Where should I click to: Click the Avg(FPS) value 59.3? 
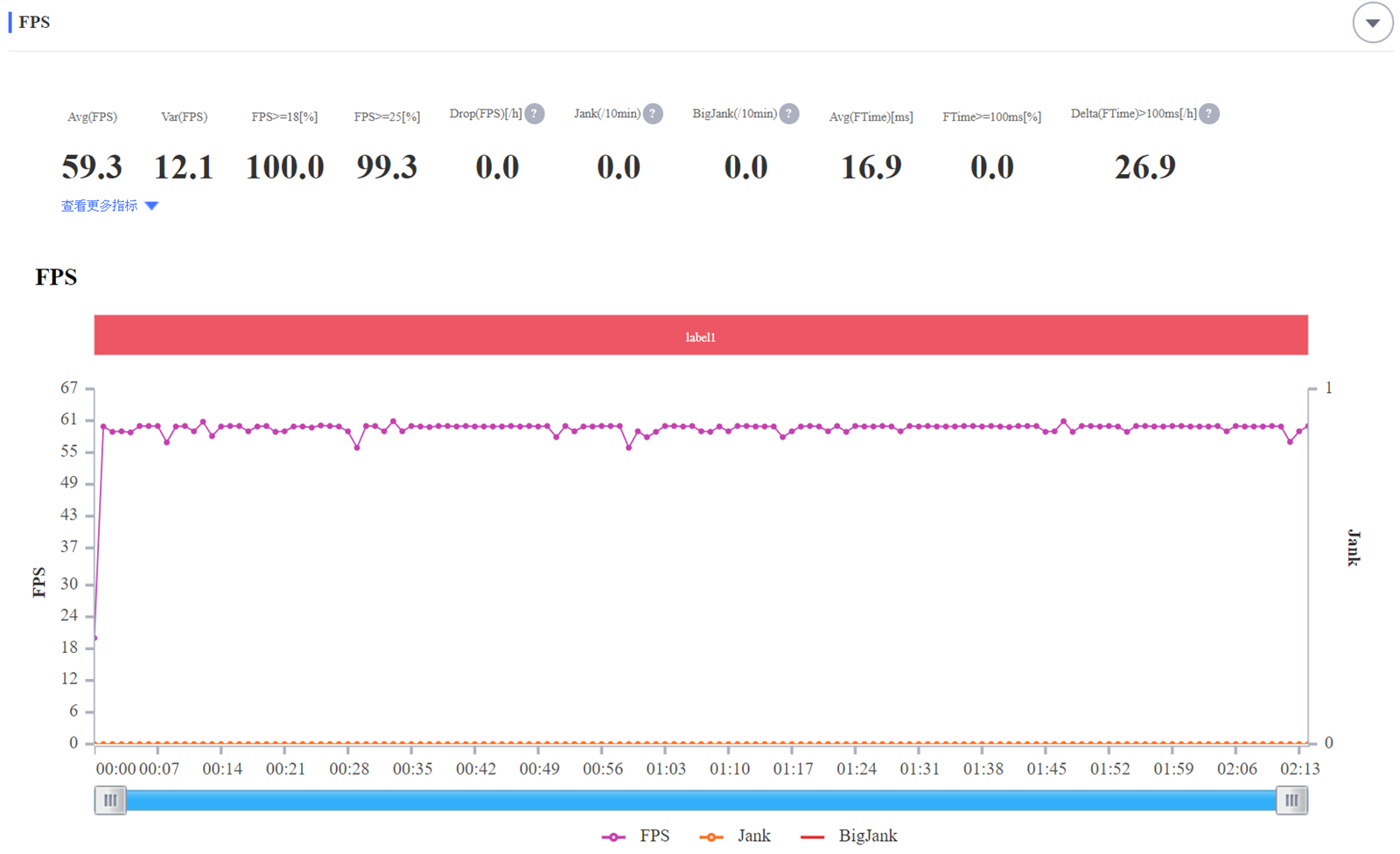click(x=92, y=166)
